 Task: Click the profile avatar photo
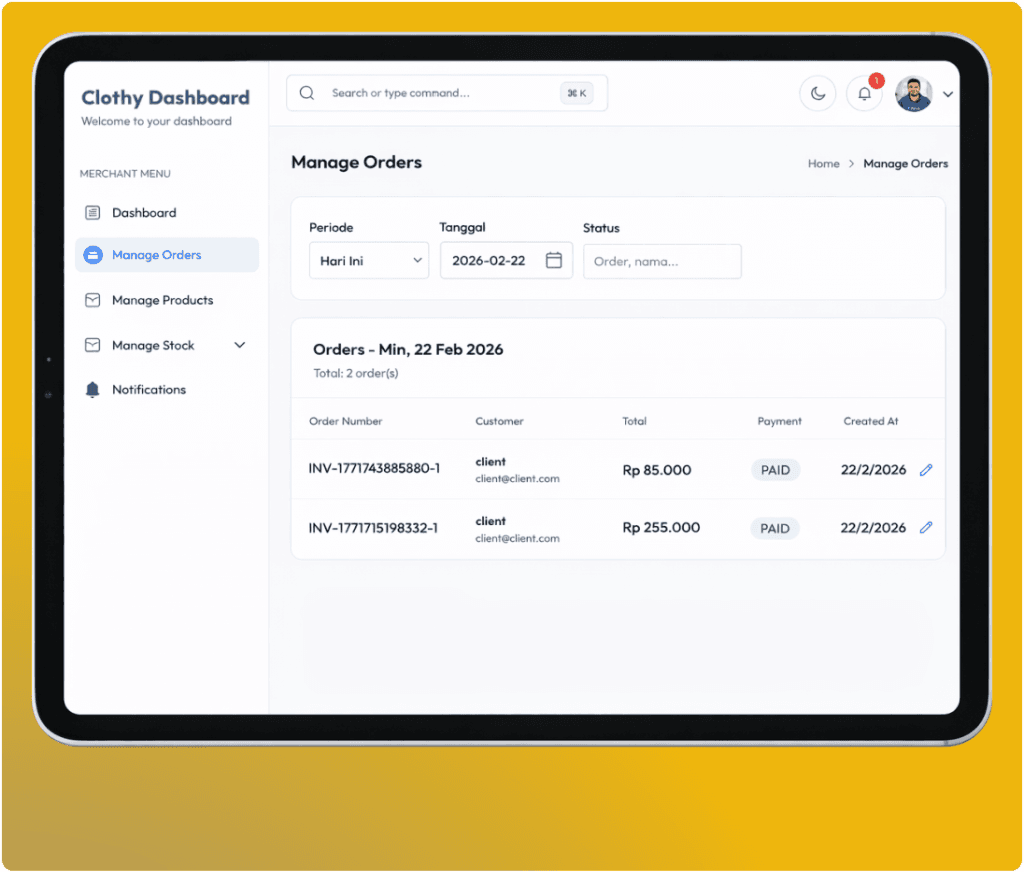(x=913, y=93)
